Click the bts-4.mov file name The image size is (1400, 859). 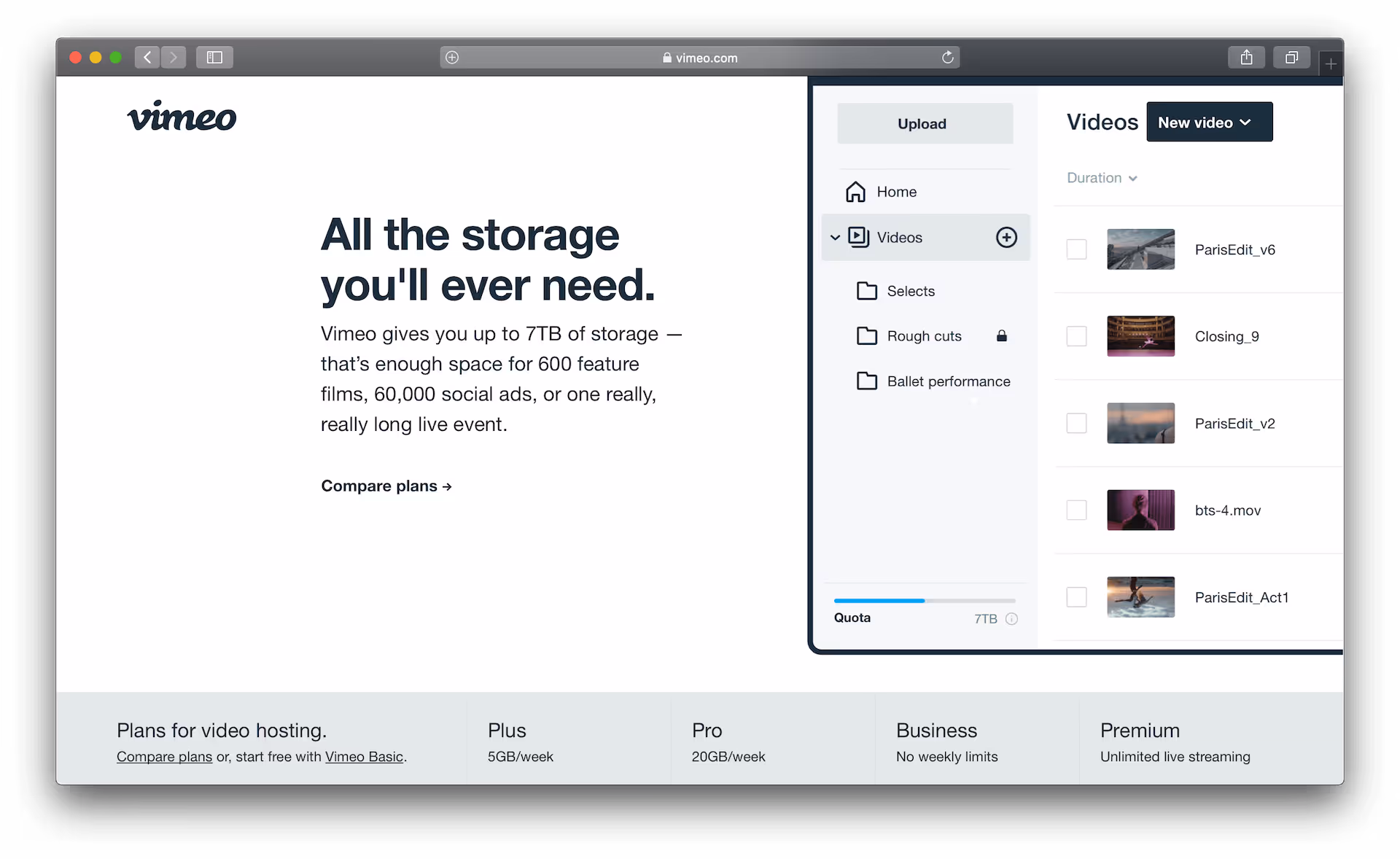tap(1228, 510)
